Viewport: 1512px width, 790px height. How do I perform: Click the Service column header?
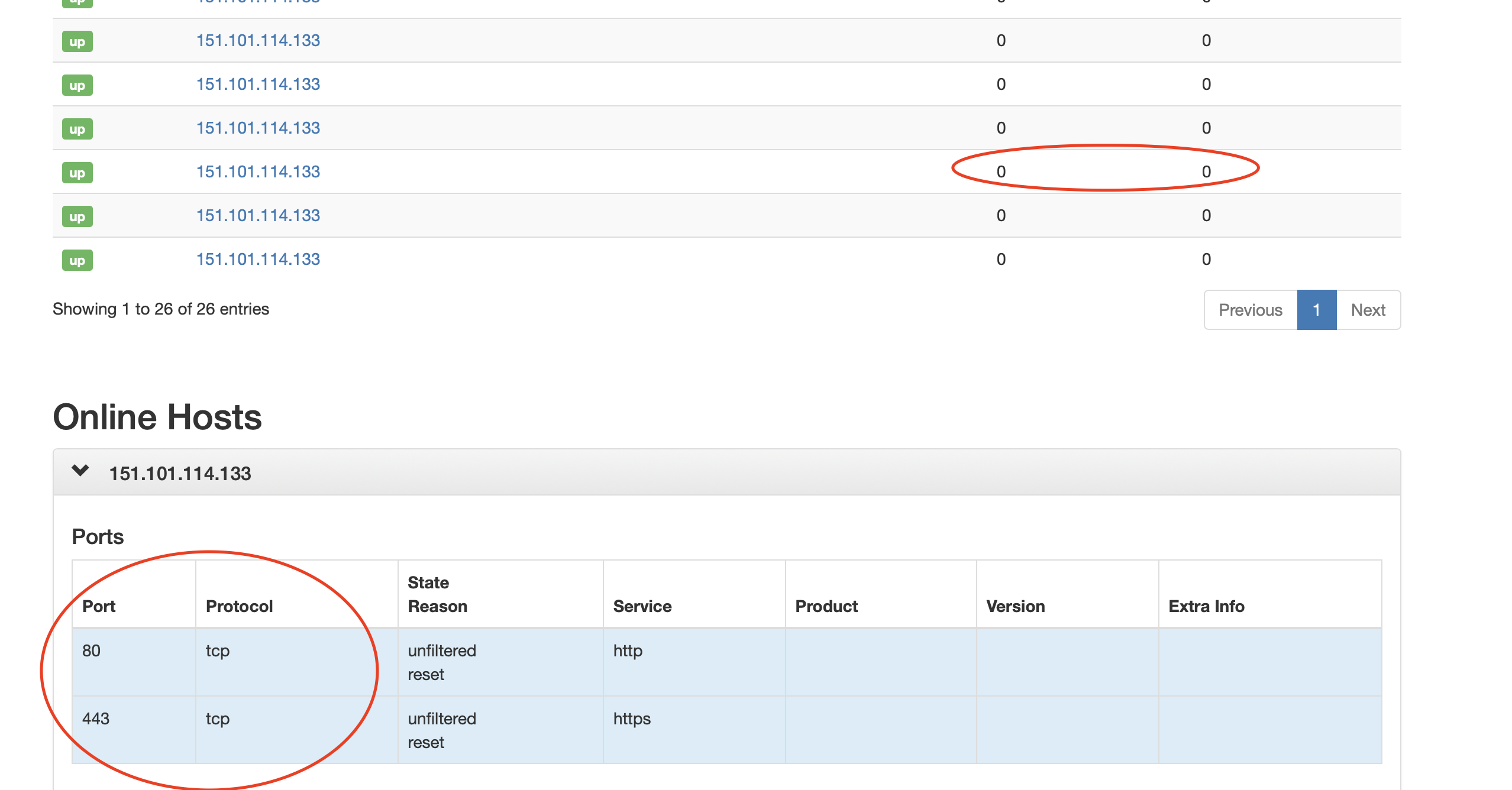point(694,594)
